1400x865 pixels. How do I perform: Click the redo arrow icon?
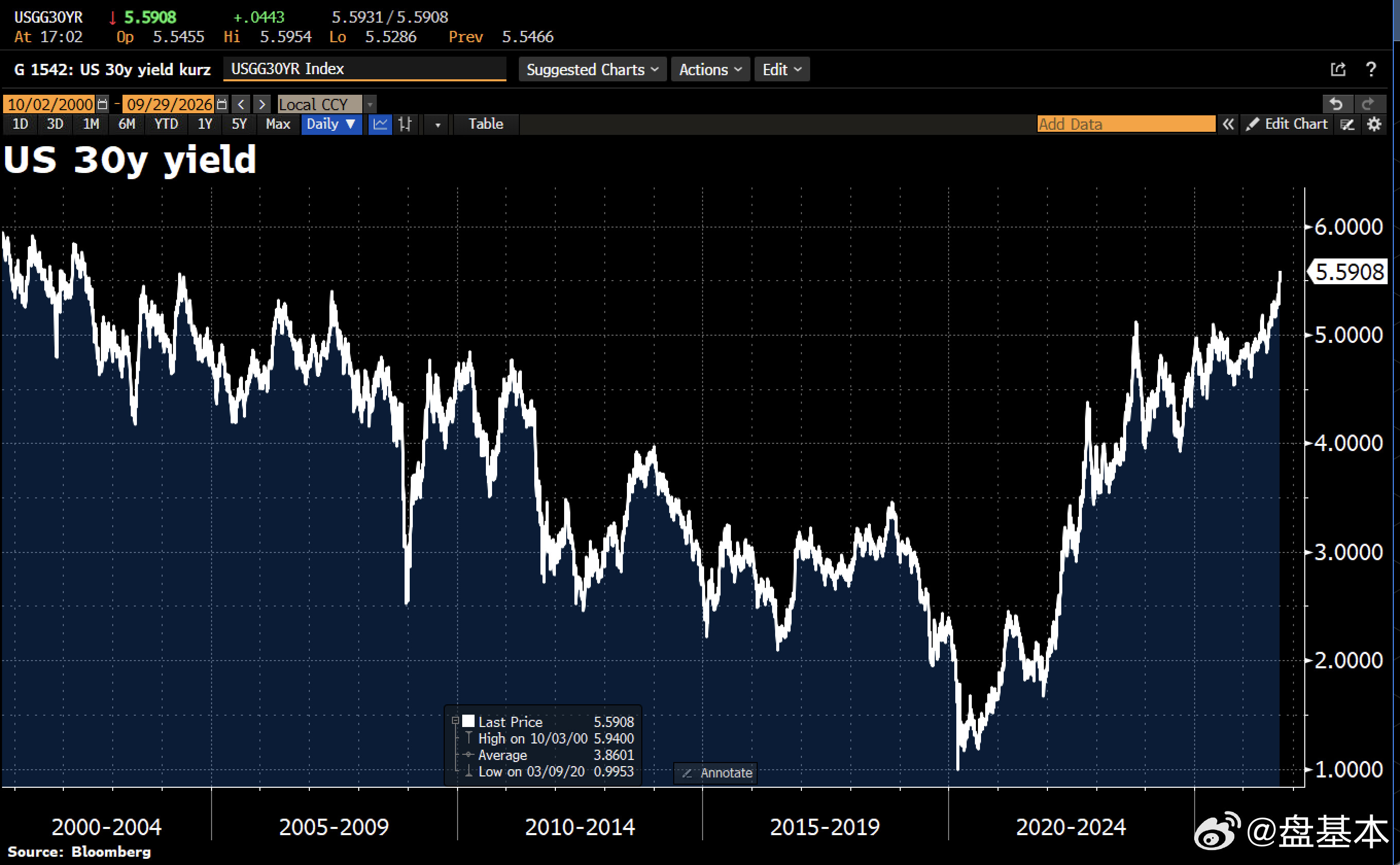(1369, 104)
